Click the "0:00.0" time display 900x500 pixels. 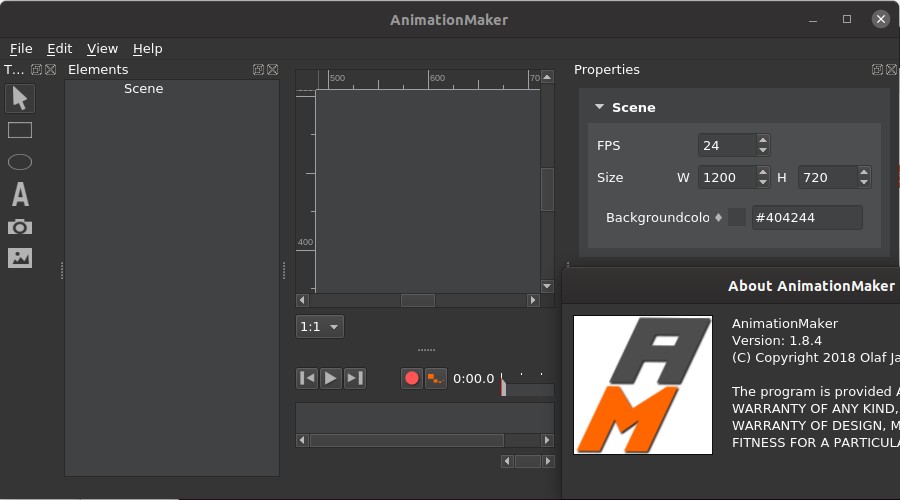click(x=474, y=379)
